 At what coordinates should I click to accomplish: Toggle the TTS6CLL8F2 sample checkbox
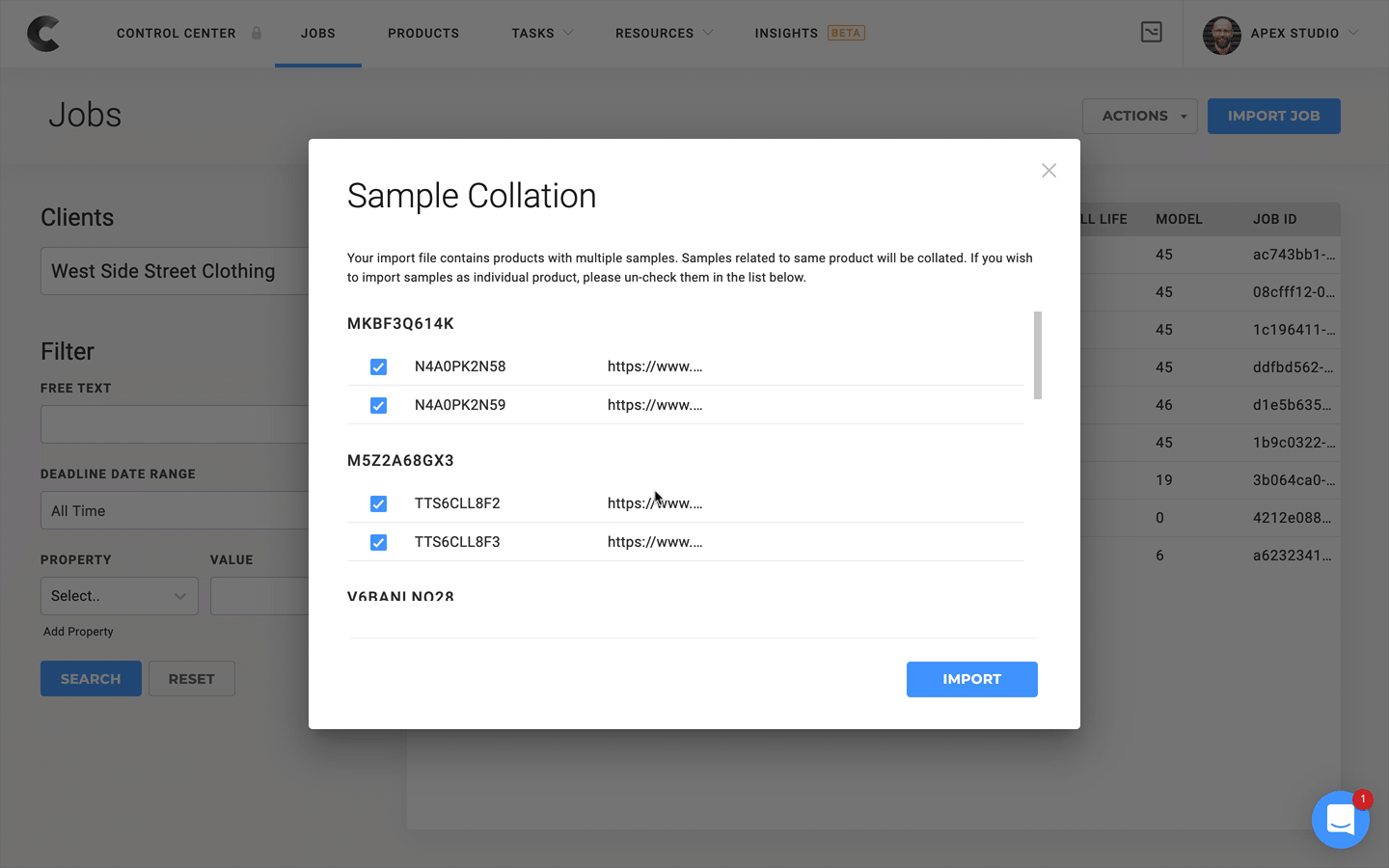coord(378,504)
